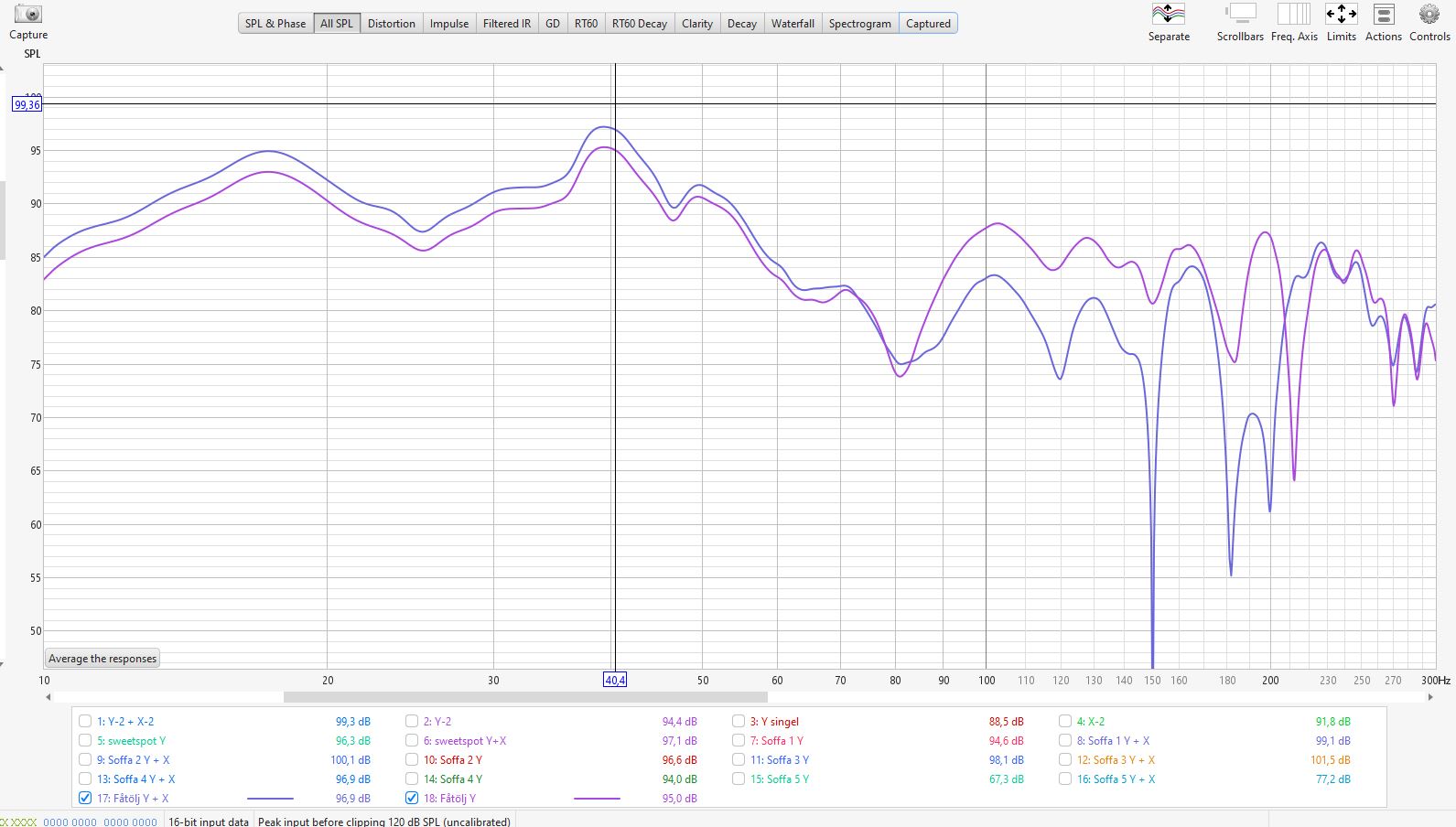
Task: Open the Distortion tab
Action: 392,24
